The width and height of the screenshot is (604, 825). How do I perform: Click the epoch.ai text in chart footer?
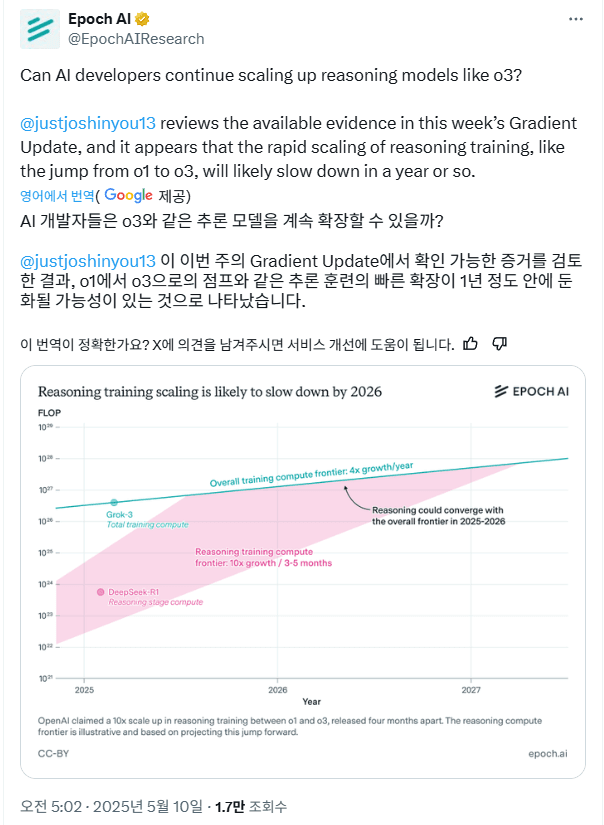(x=546, y=752)
